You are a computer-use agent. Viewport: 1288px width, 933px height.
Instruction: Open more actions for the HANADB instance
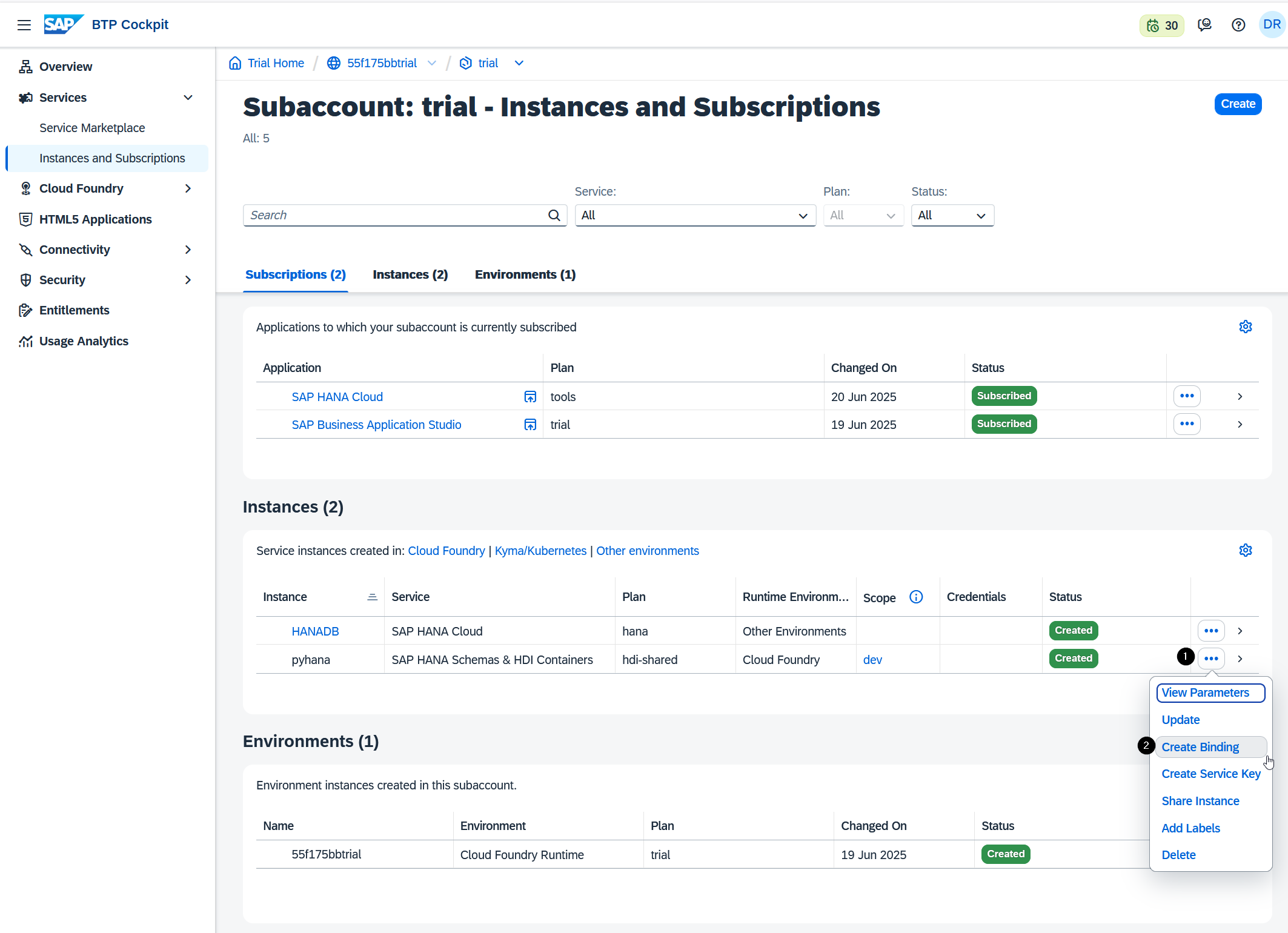[1210, 631]
